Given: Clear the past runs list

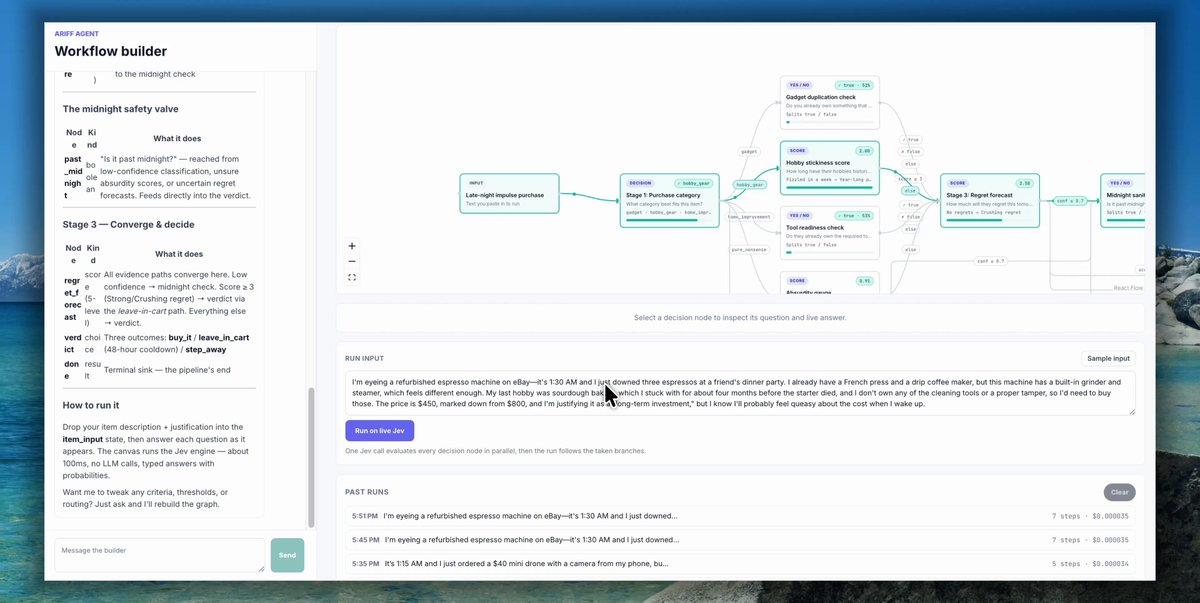Looking at the screenshot, I should (1120, 492).
